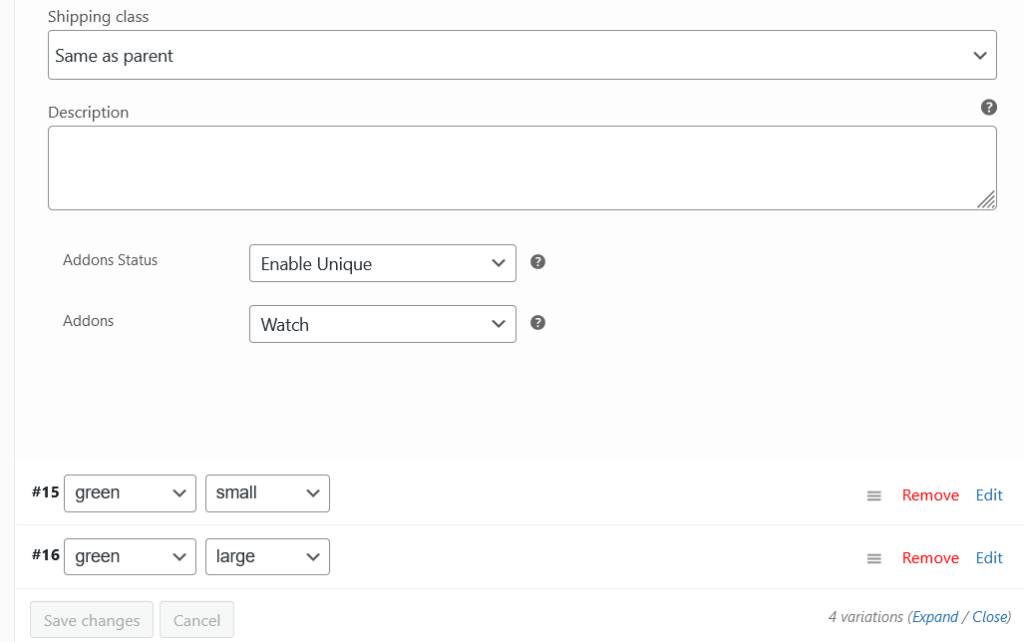
Task: Click inside the Description text area
Action: coord(510,168)
